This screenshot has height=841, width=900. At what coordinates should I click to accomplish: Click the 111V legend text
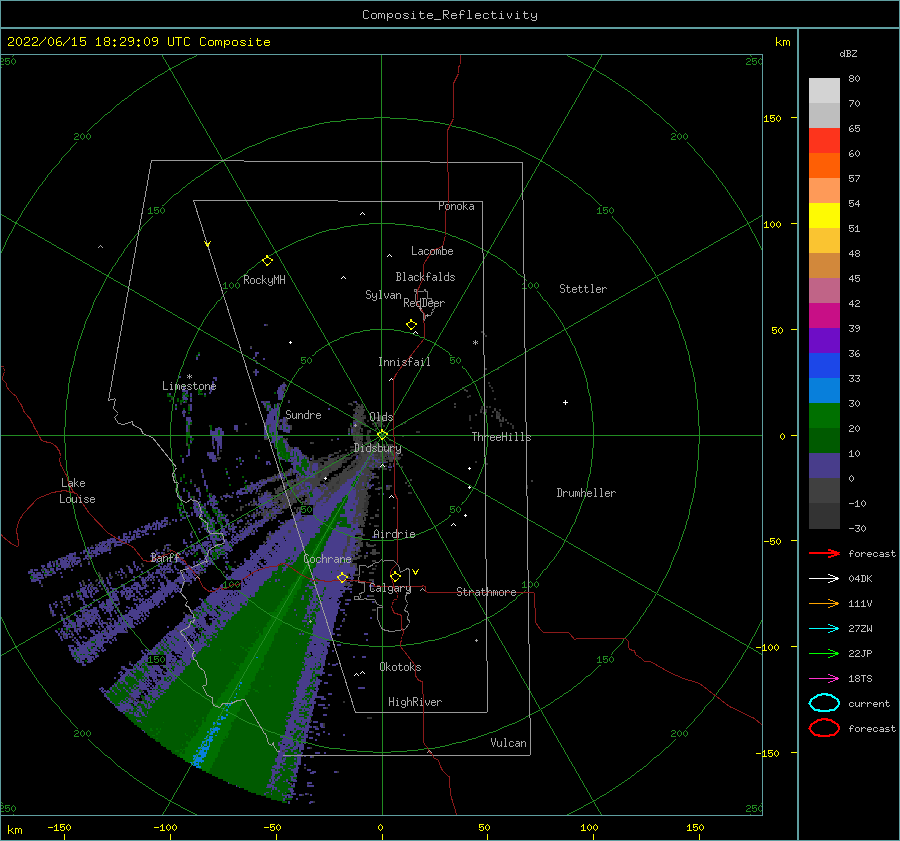click(860, 603)
